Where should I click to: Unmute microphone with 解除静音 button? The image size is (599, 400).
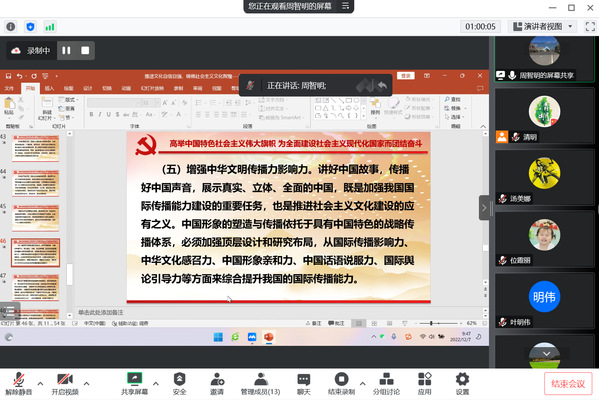pos(18,383)
